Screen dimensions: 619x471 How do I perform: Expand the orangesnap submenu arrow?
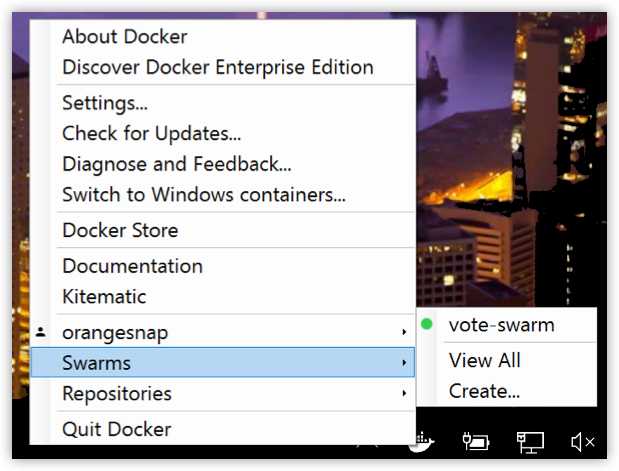pos(404,332)
